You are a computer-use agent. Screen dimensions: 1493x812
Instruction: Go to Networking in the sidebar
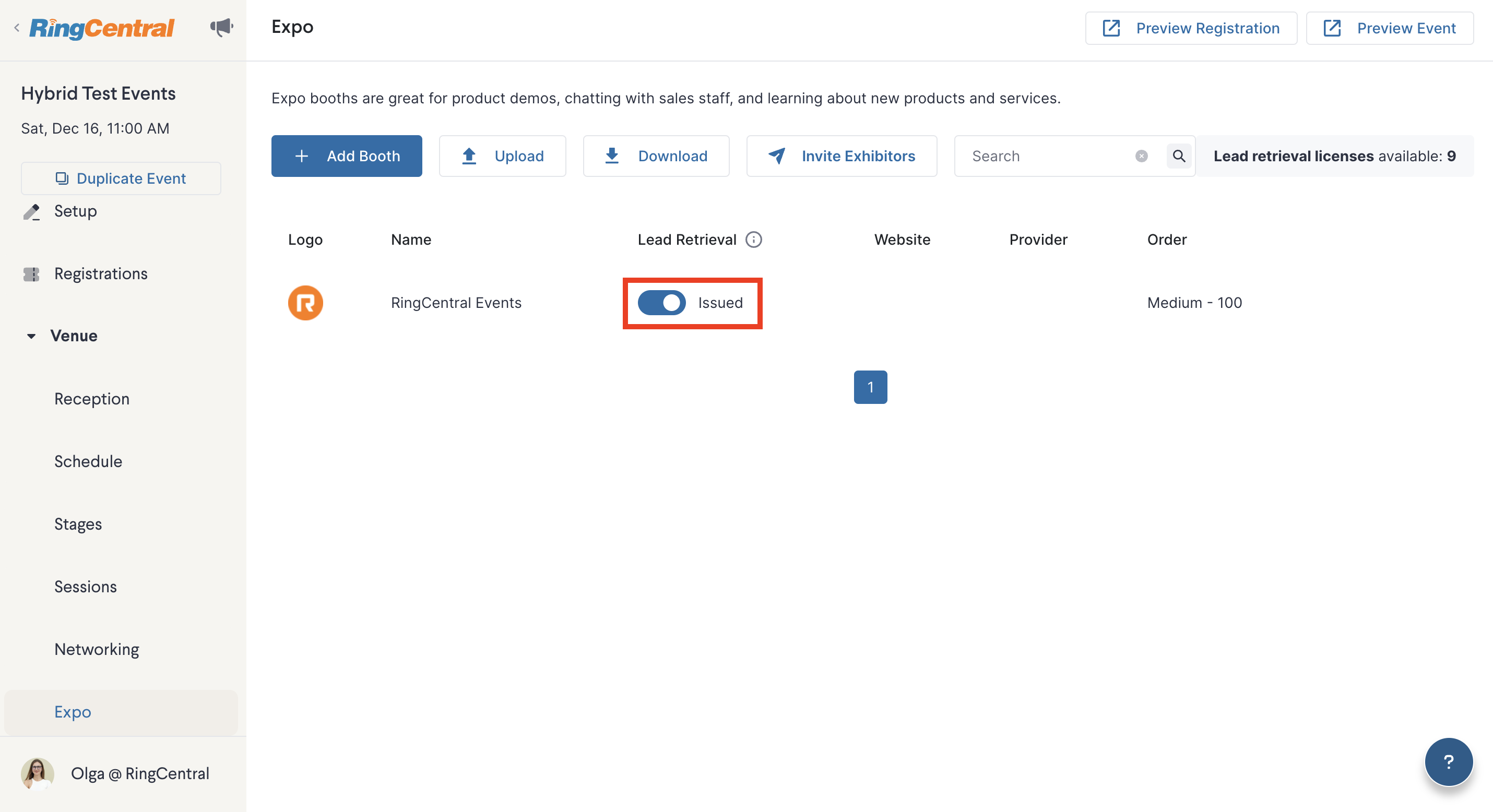point(97,649)
